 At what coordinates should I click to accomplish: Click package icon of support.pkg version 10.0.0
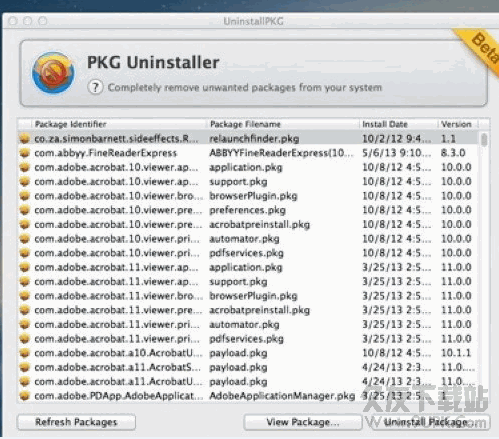(x=24, y=181)
